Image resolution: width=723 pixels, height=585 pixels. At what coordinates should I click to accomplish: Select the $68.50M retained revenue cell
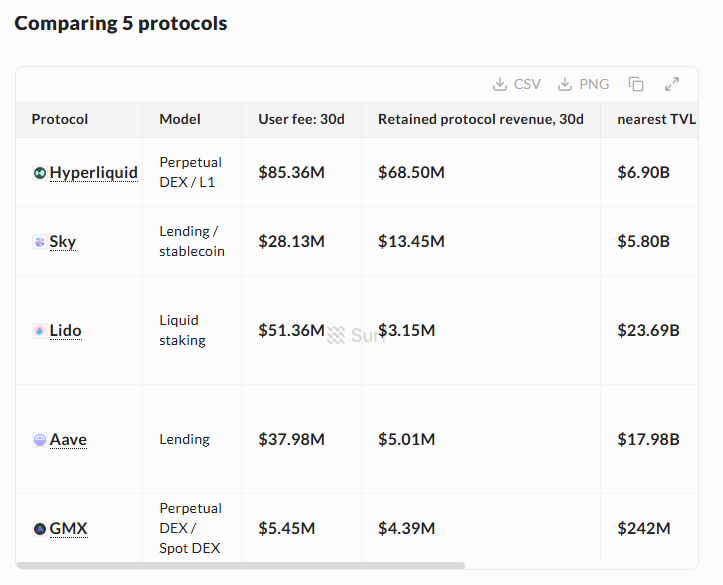(481, 172)
